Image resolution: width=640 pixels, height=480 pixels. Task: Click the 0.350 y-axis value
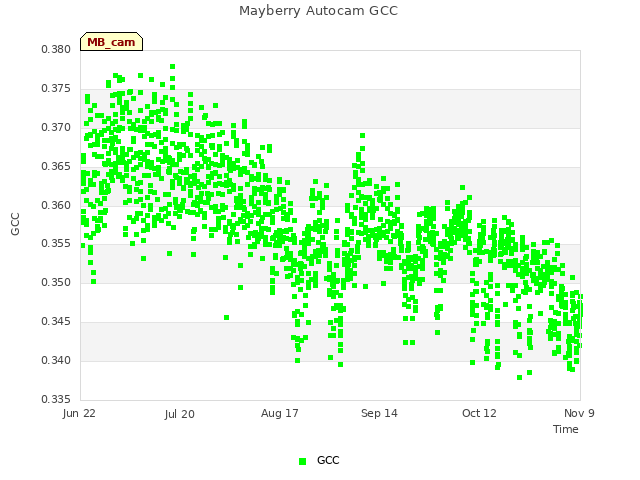click(56, 282)
